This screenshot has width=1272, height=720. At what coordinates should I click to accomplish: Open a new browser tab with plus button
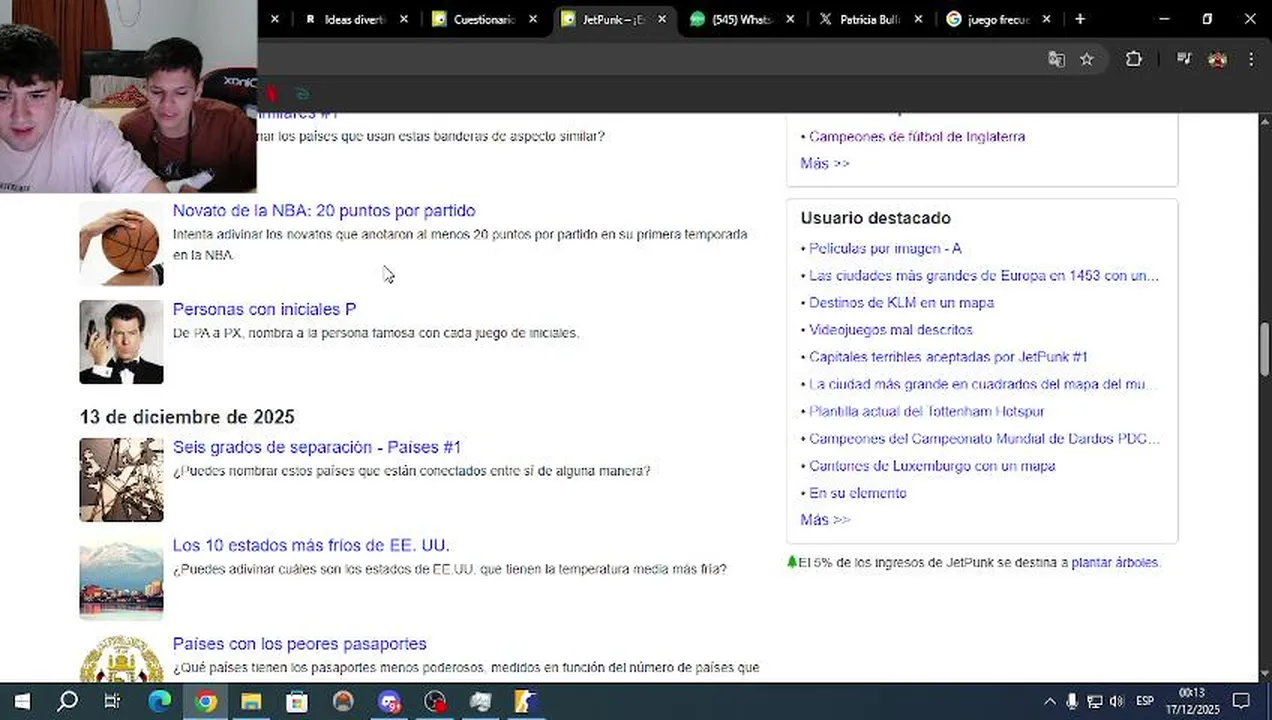tap(1080, 19)
